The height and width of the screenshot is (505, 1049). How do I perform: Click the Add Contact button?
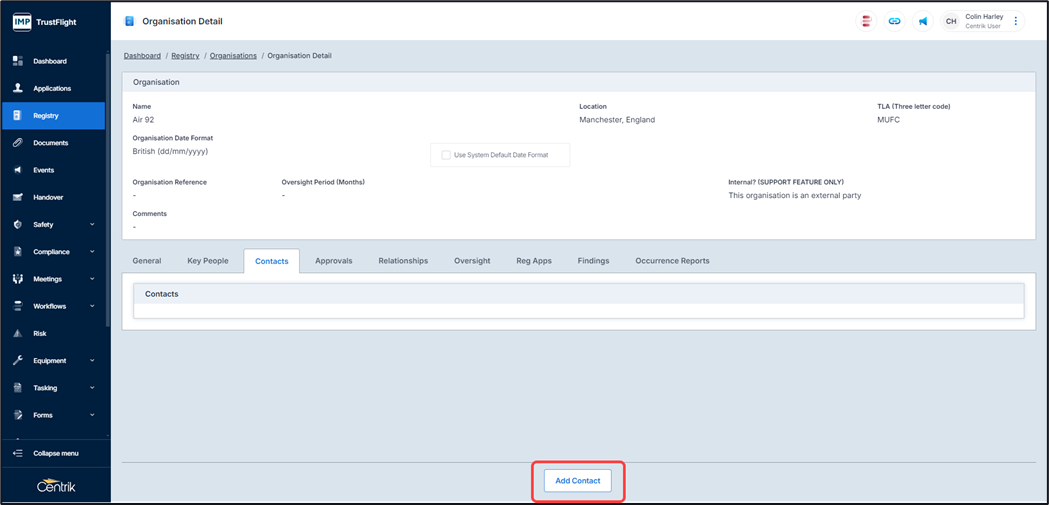578,481
